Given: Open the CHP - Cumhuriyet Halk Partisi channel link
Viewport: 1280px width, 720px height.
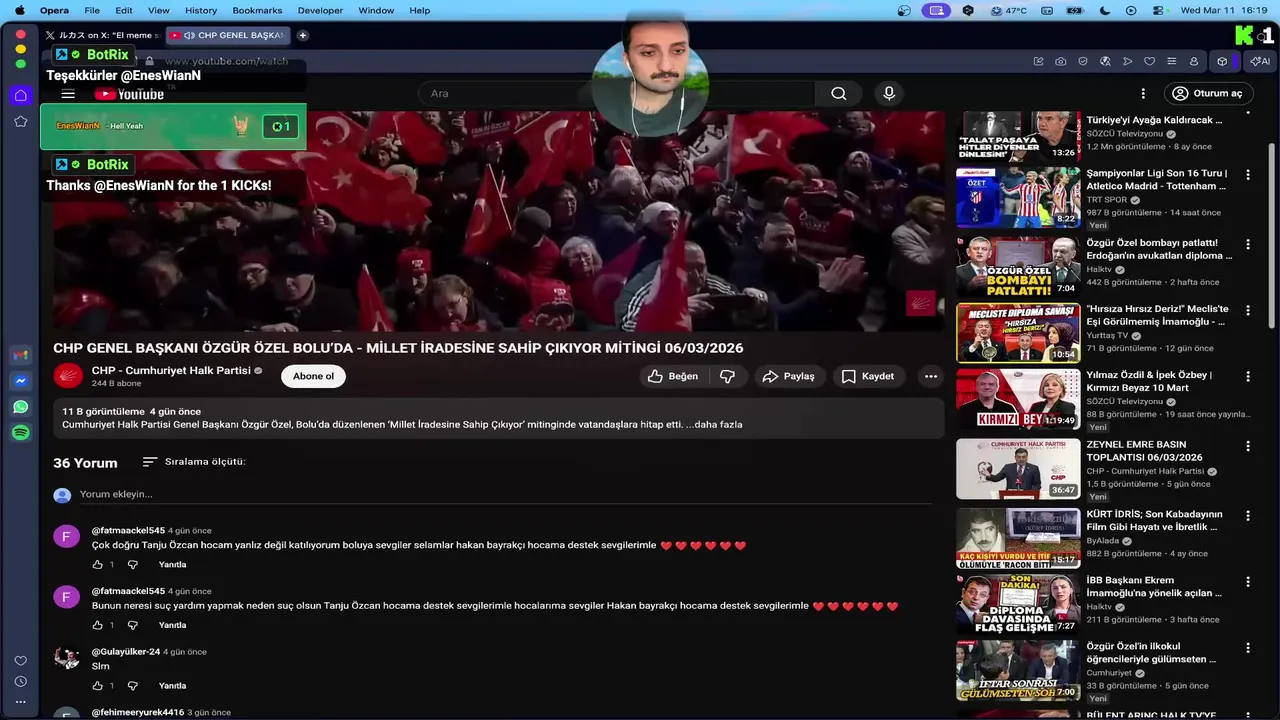Looking at the screenshot, I should 171,370.
